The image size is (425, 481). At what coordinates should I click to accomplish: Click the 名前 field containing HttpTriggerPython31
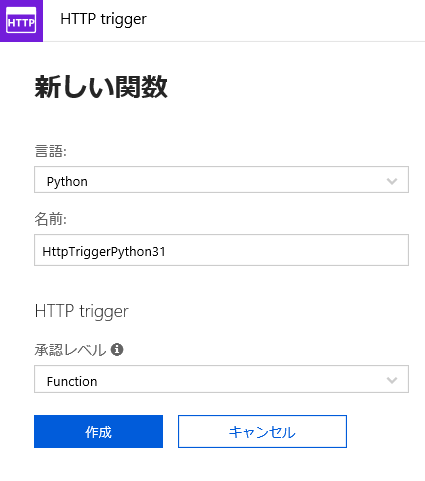click(x=221, y=250)
